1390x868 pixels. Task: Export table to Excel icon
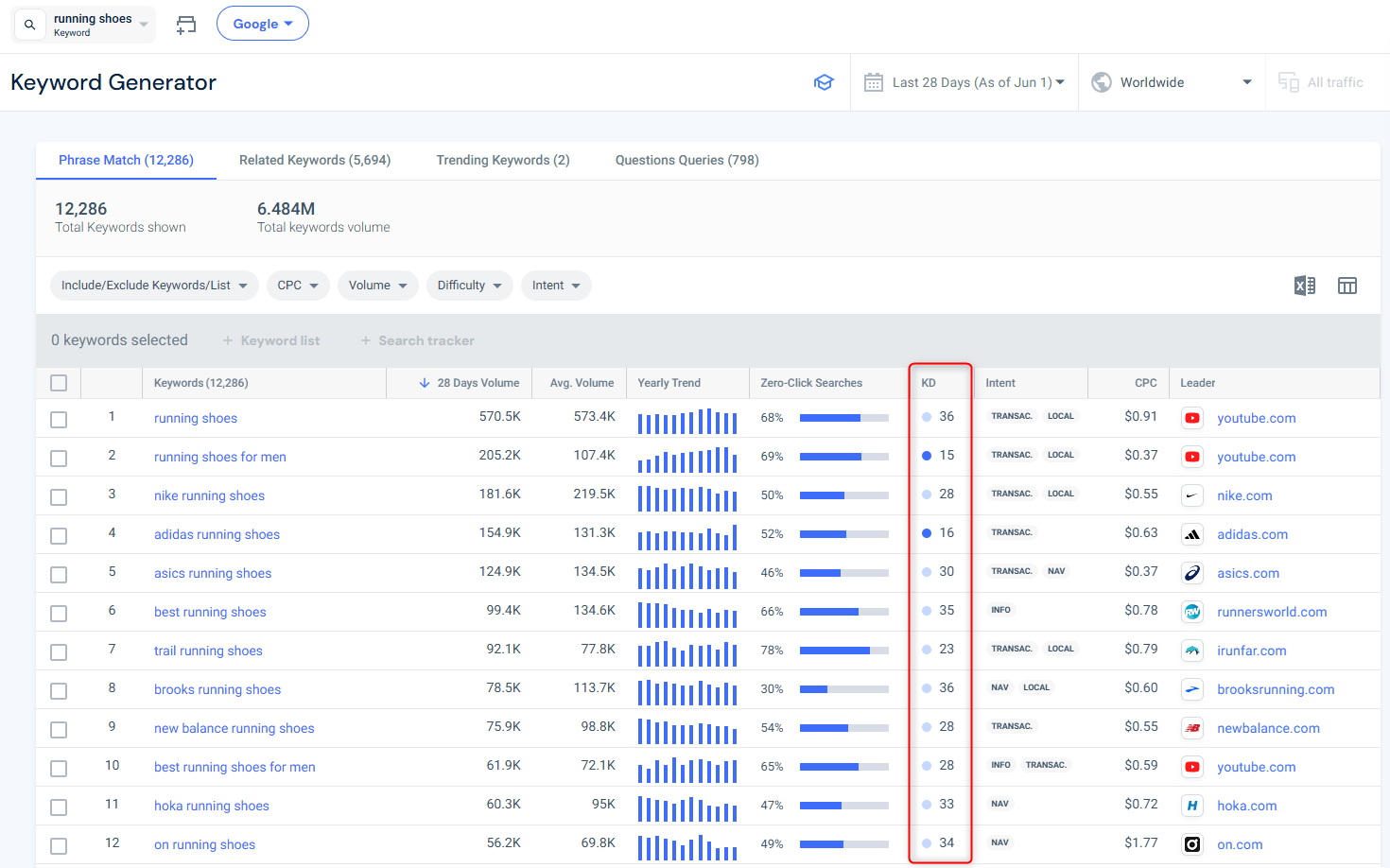1305,286
